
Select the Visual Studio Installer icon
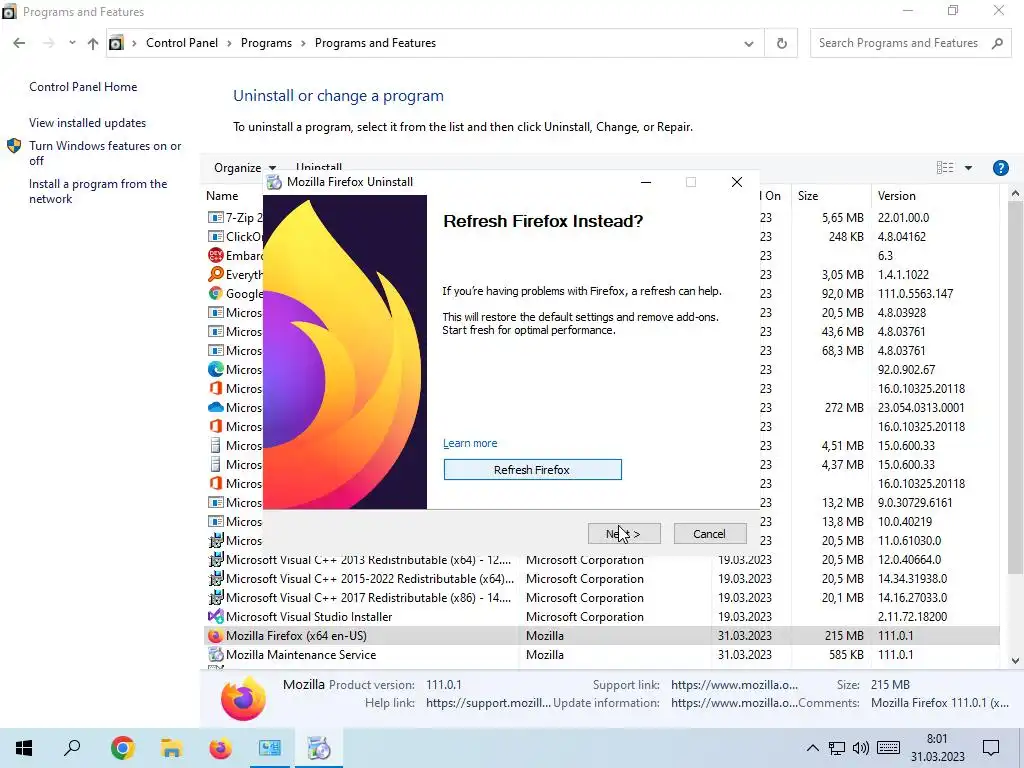(x=216, y=616)
